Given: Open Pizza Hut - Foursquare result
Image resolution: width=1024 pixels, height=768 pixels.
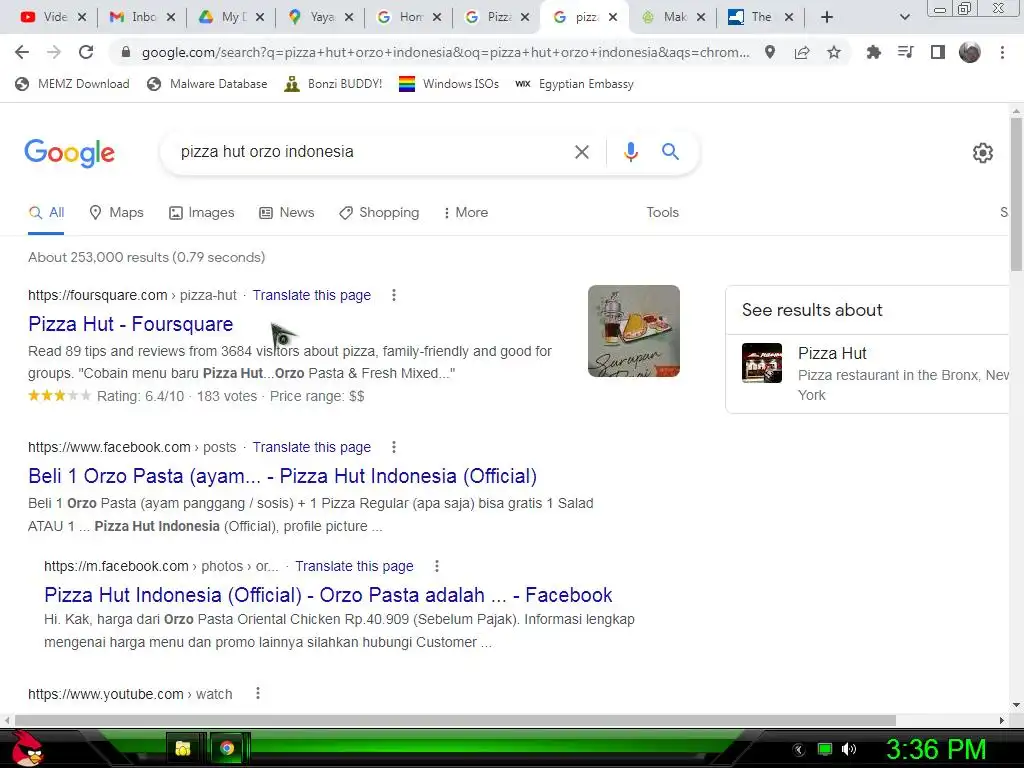Looking at the screenshot, I should coord(131,324).
